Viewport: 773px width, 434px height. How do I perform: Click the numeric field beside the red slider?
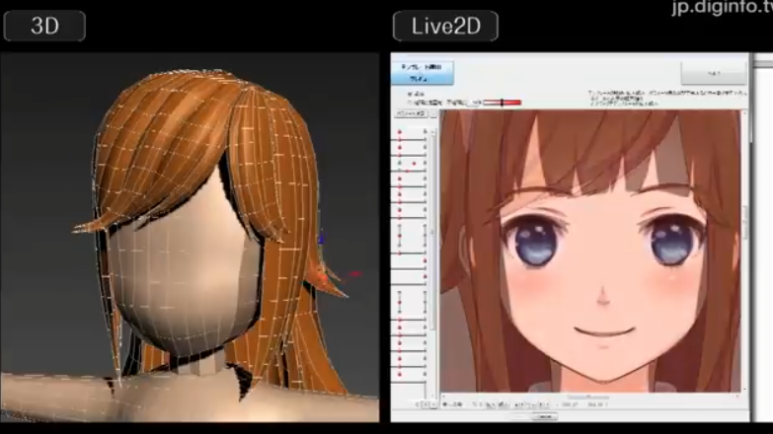(x=474, y=103)
